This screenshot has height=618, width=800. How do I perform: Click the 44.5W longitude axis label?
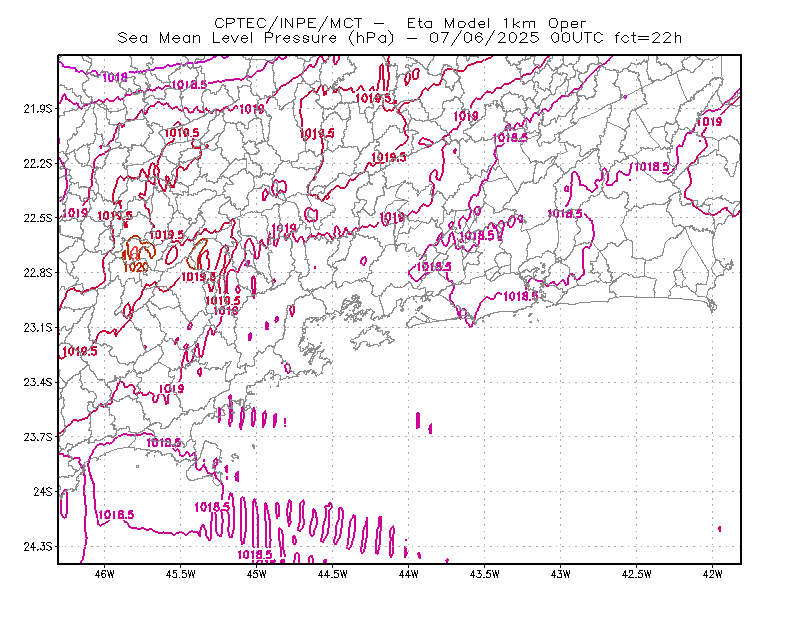pos(333,574)
